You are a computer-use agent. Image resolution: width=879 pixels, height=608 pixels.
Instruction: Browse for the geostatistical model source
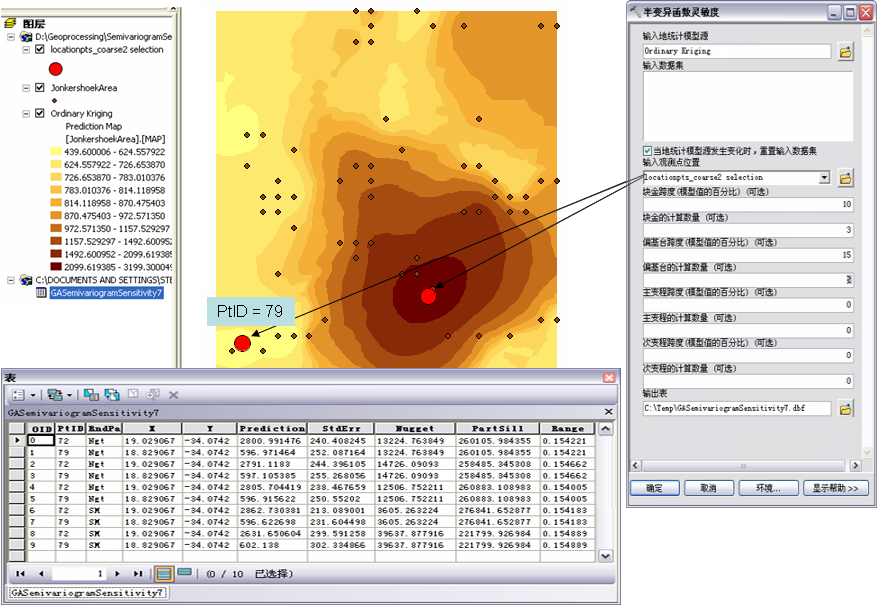[x=845, y=51]
